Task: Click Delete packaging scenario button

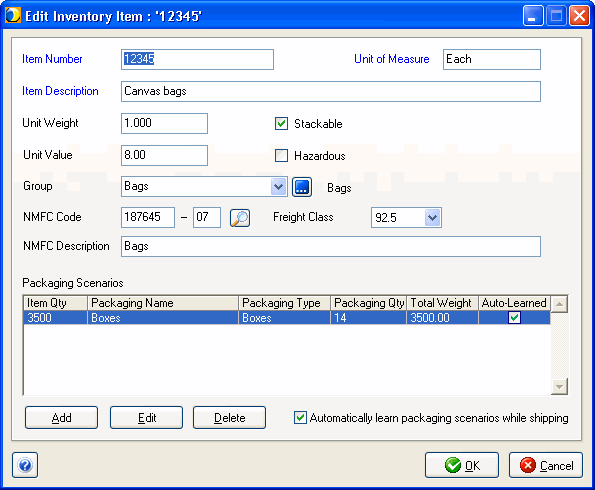Action: coord(229,418)
